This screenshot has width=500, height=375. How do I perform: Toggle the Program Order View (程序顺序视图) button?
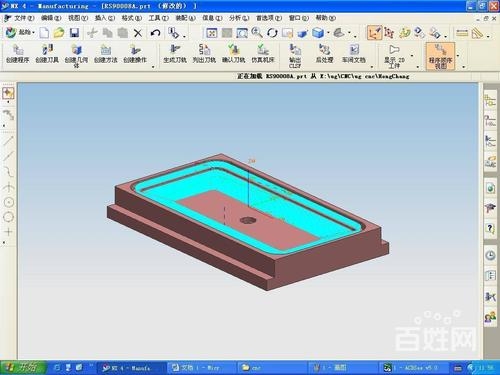click(x=440, y=56)
